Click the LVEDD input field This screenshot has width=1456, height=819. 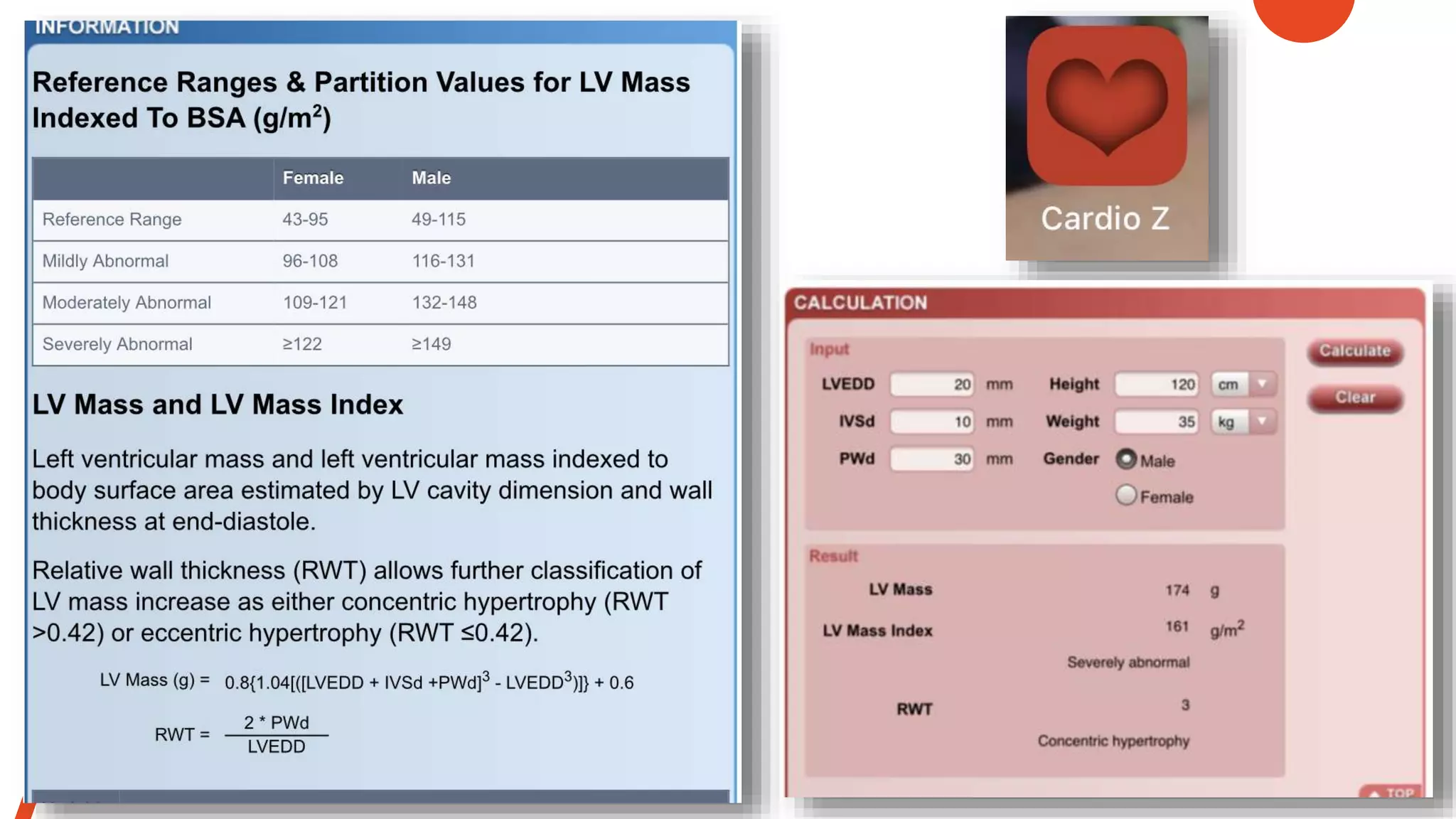[x=932, y=385]
